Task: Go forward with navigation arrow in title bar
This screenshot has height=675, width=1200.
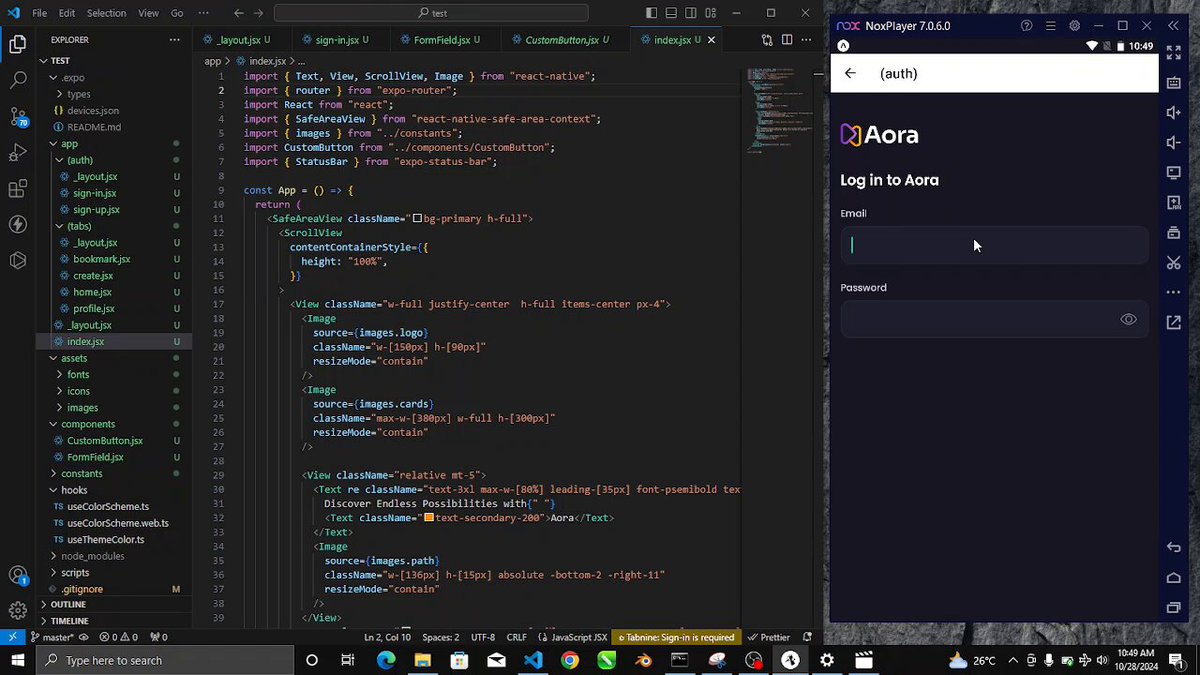Action: click(260, 13)
